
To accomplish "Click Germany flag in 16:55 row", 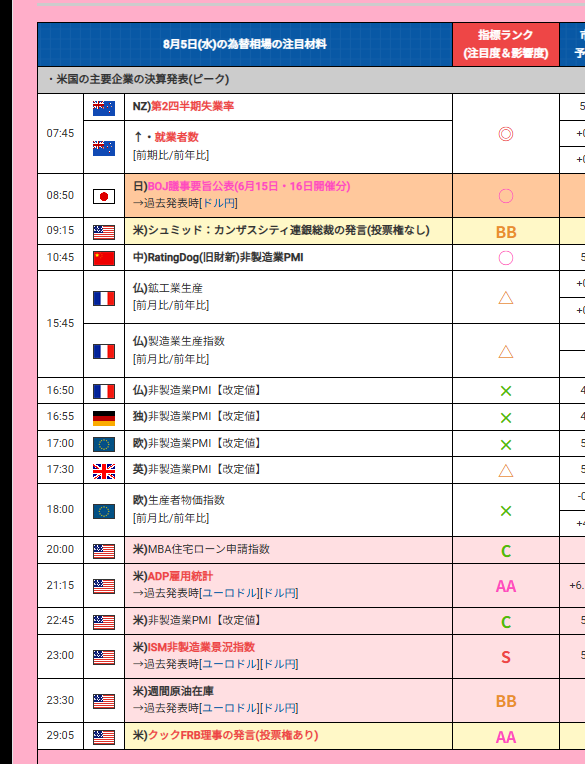I will [104, 418].
